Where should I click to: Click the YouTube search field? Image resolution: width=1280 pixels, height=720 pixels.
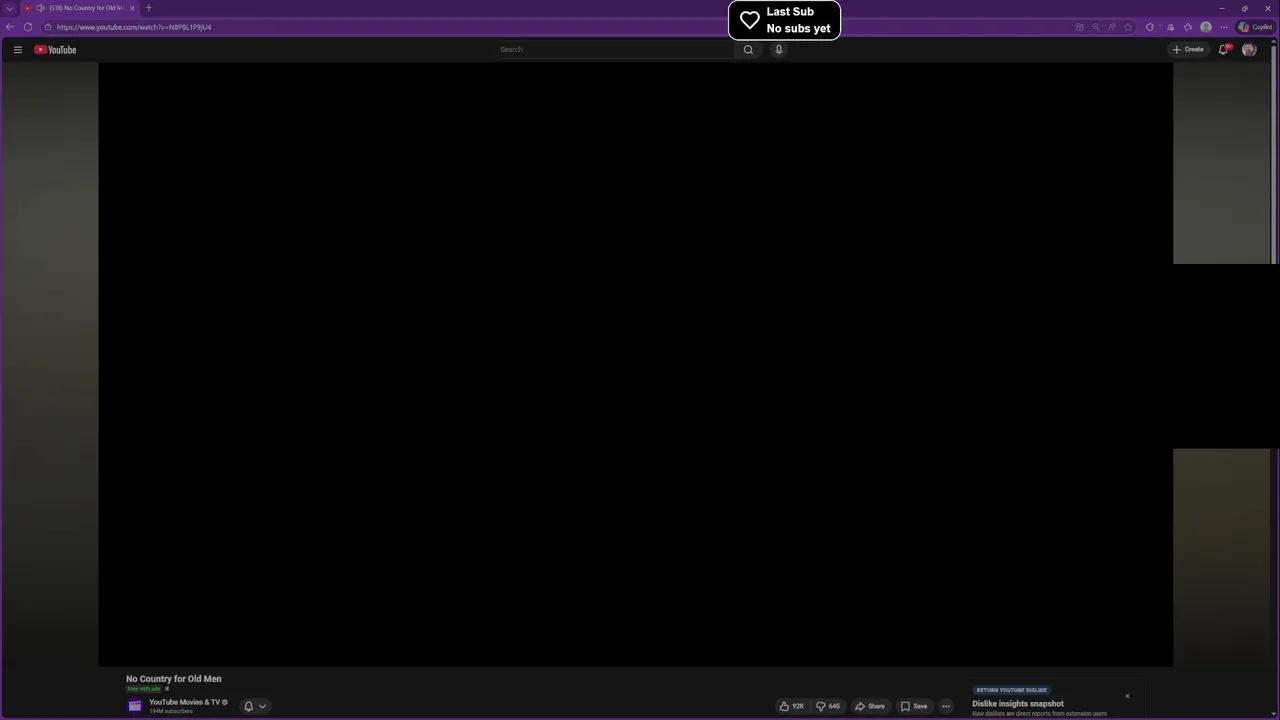point(615,49)
